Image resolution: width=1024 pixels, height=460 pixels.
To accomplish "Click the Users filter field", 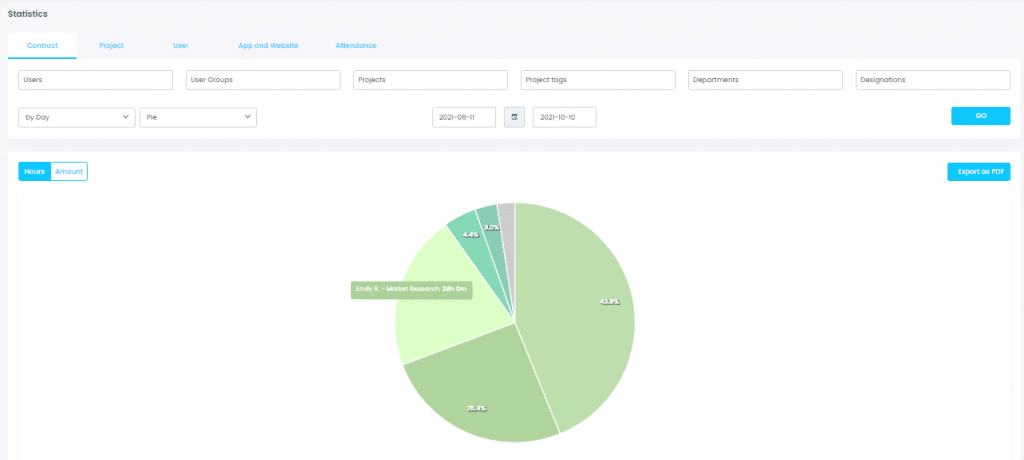I will tap(96, 80).
